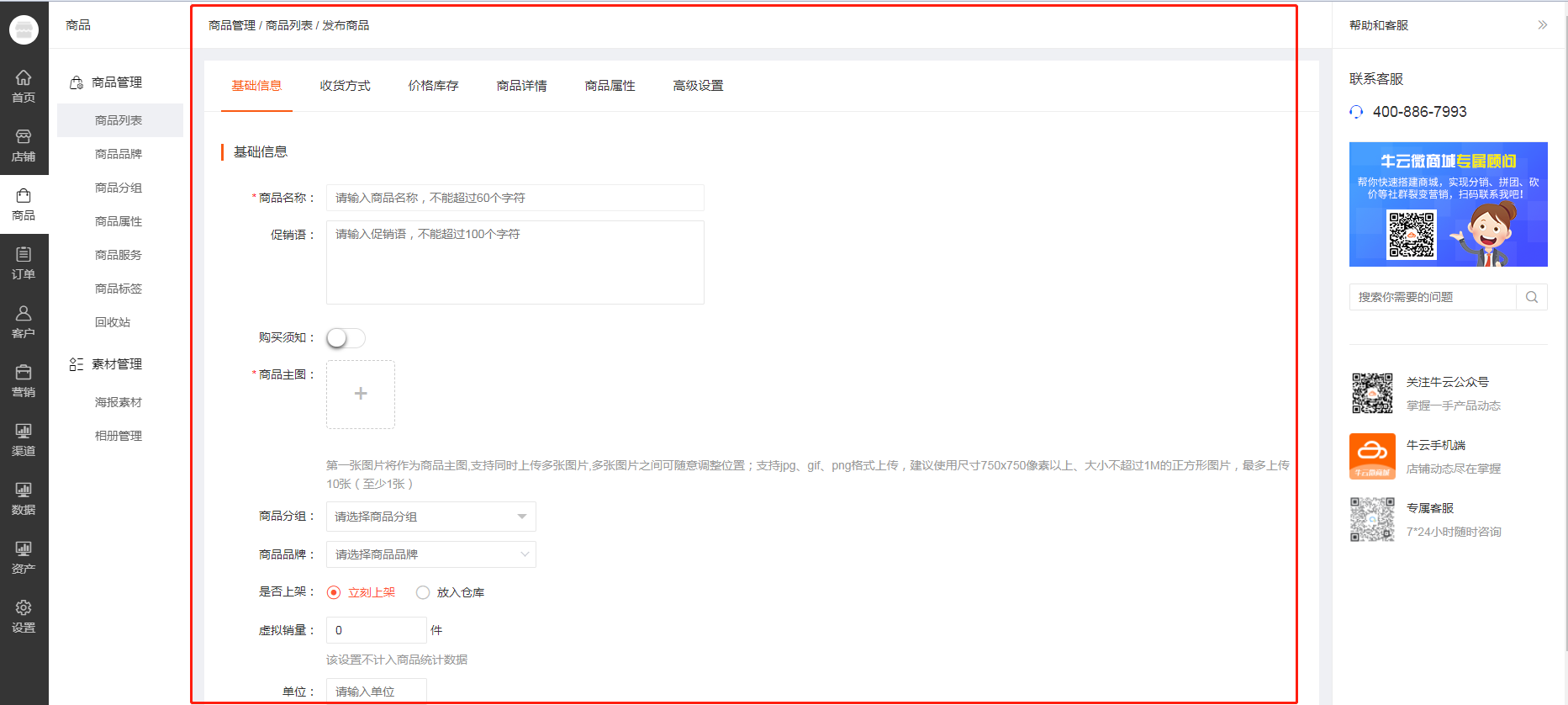Switch to the 高级设置 tab
This screenshot has height=705, width=1568.
pyautogui.click(x=698, y=86)
